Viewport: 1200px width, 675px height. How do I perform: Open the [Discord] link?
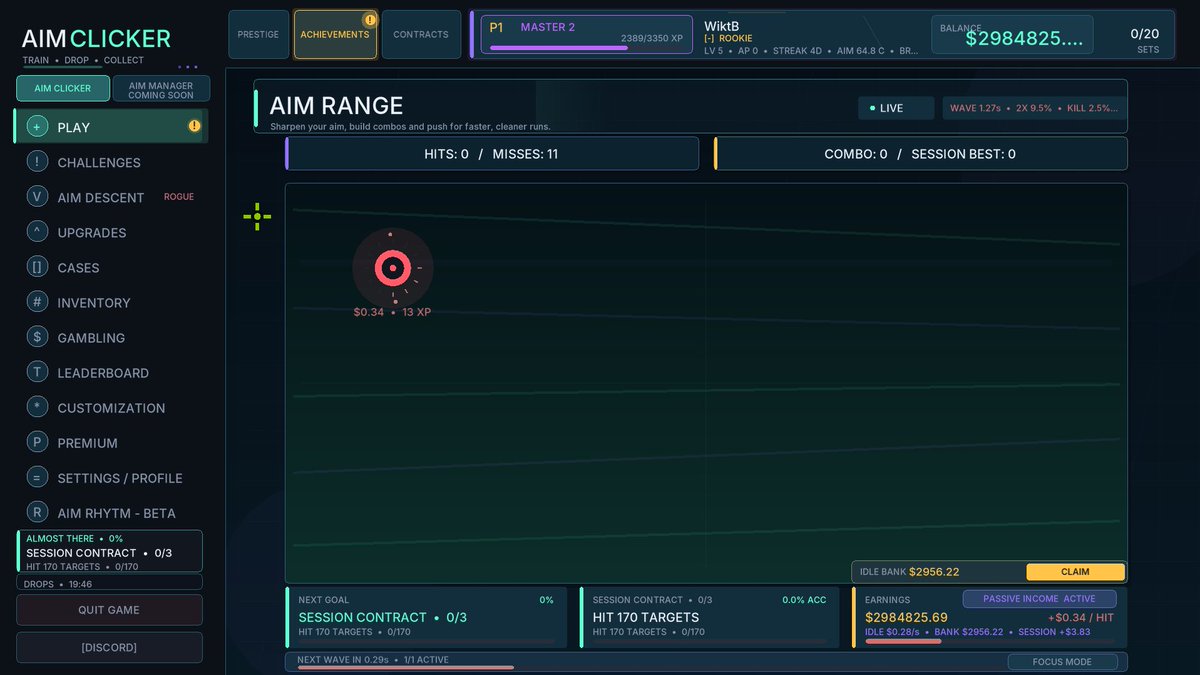[110, 647]
